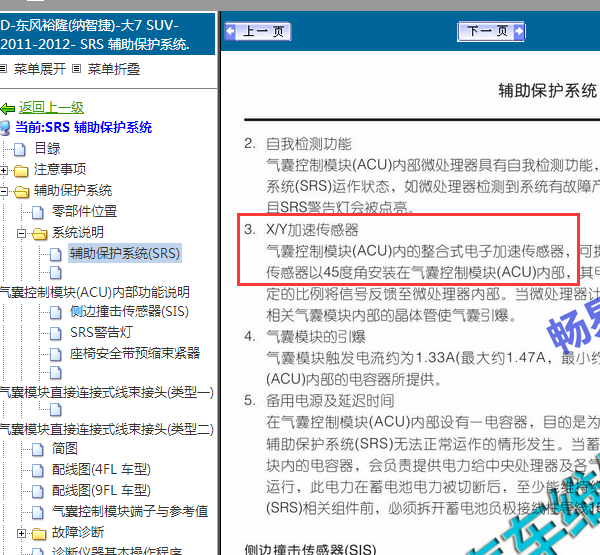Click the 菜单折叠 list icon

77,69
